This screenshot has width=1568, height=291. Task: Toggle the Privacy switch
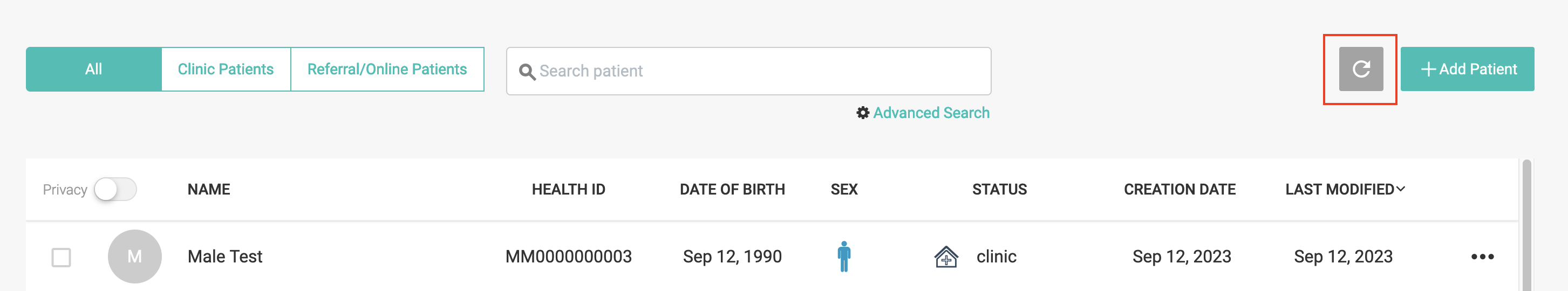[115, 190]
